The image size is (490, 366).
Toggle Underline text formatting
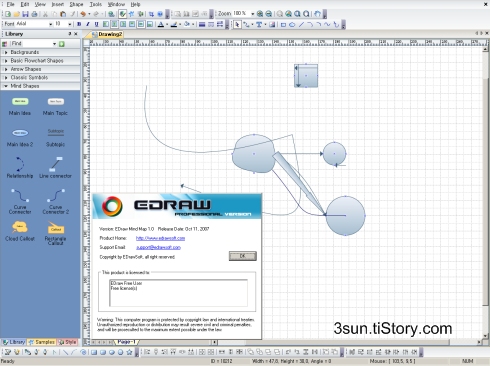coord(96,24)
